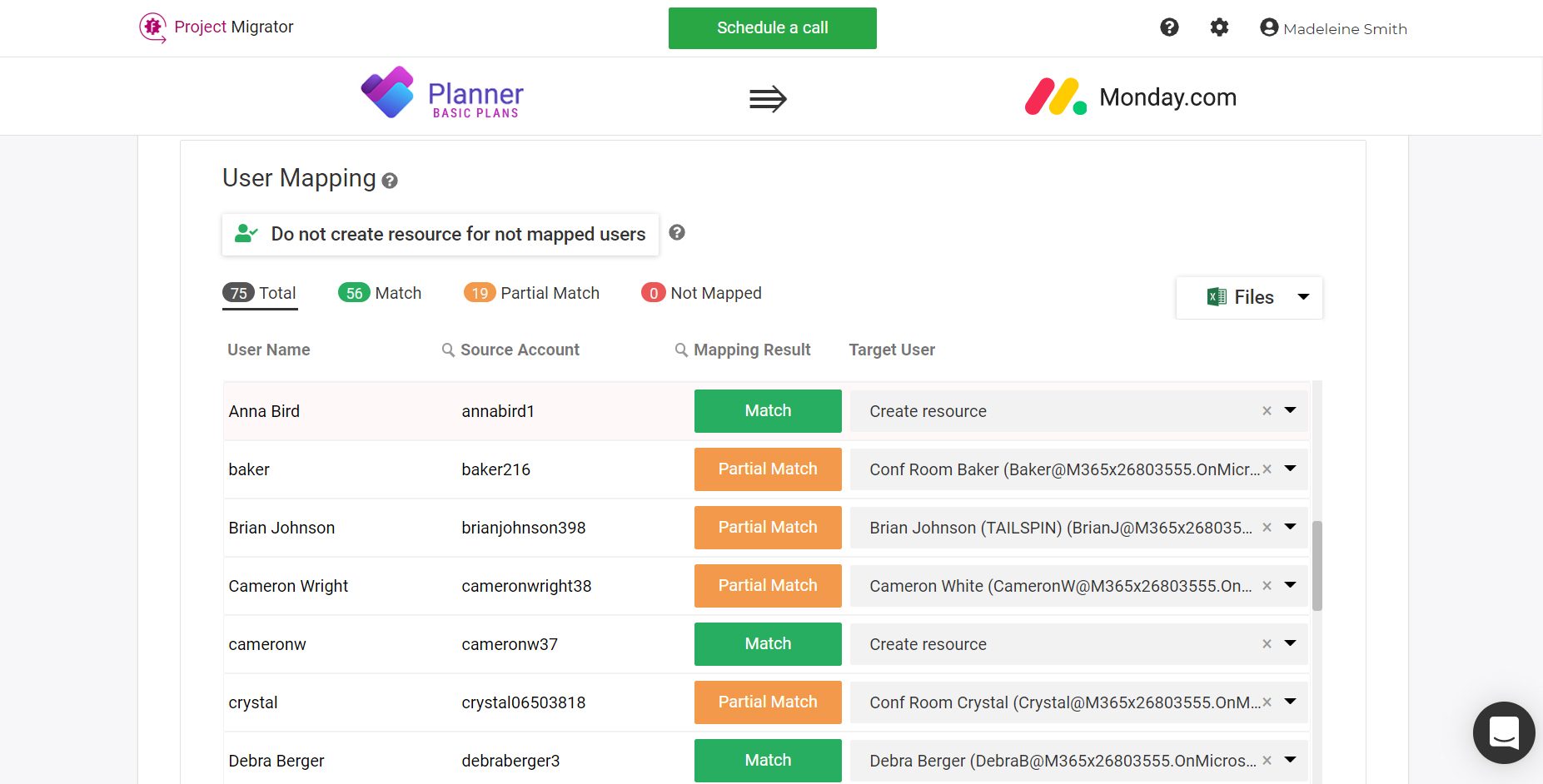
Task: Click source account brianjohnson398
Action: (524, 528)
